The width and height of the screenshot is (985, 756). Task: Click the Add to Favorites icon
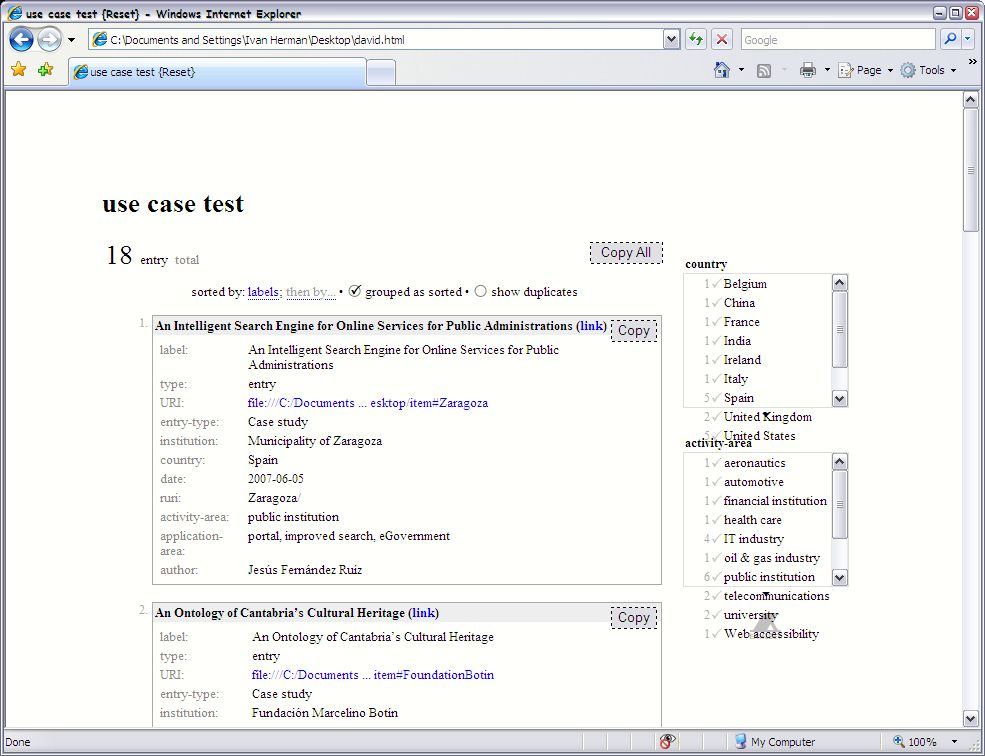pos(45,70)
